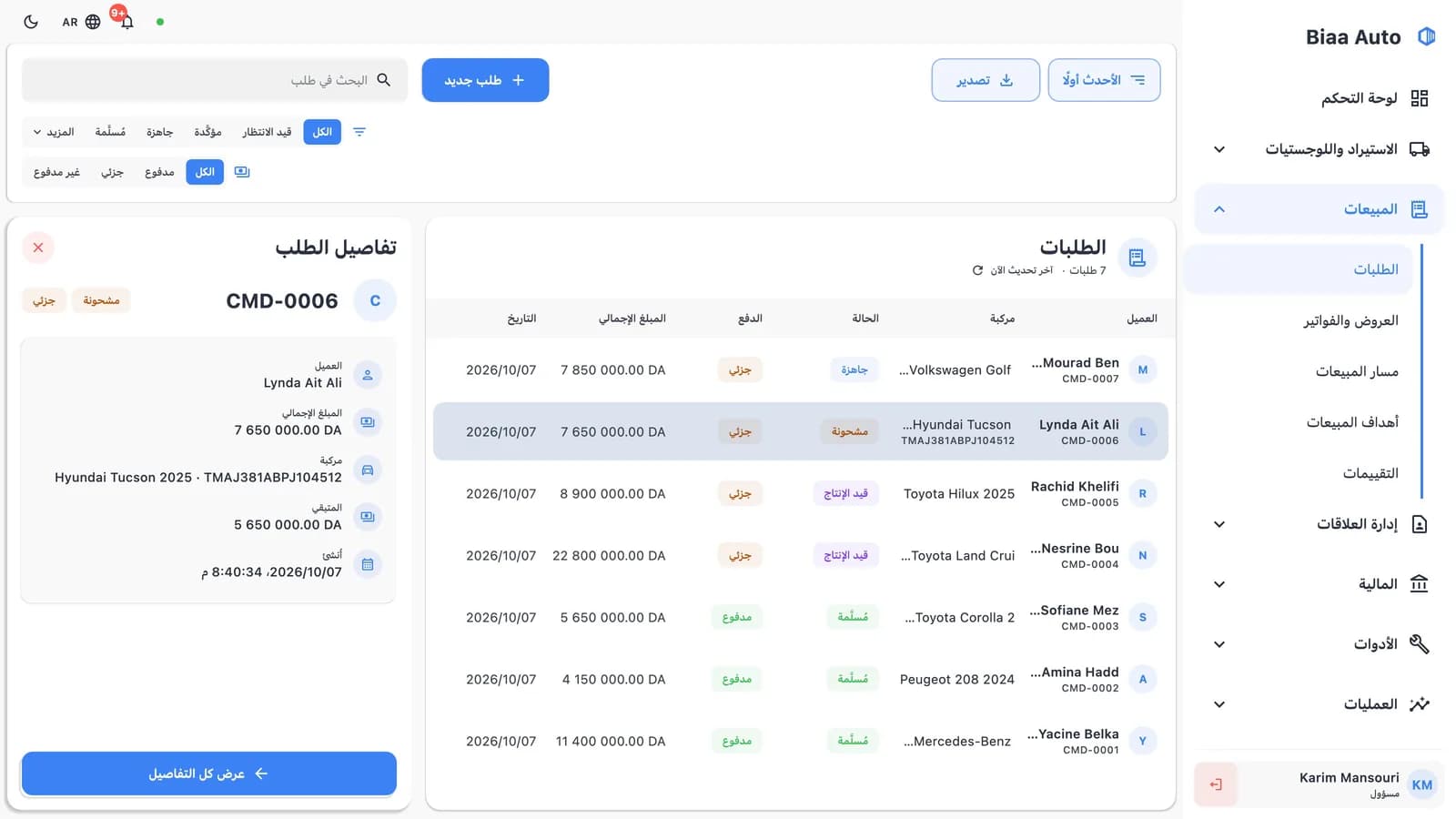The image size is (1456, 819).
Task: Toggle dark mode with the moon icon
Action: coord(31,22)
